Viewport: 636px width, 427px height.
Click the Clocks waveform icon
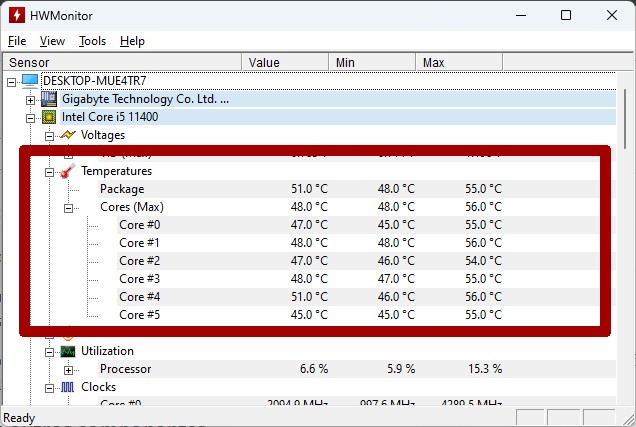pos(68,387)
